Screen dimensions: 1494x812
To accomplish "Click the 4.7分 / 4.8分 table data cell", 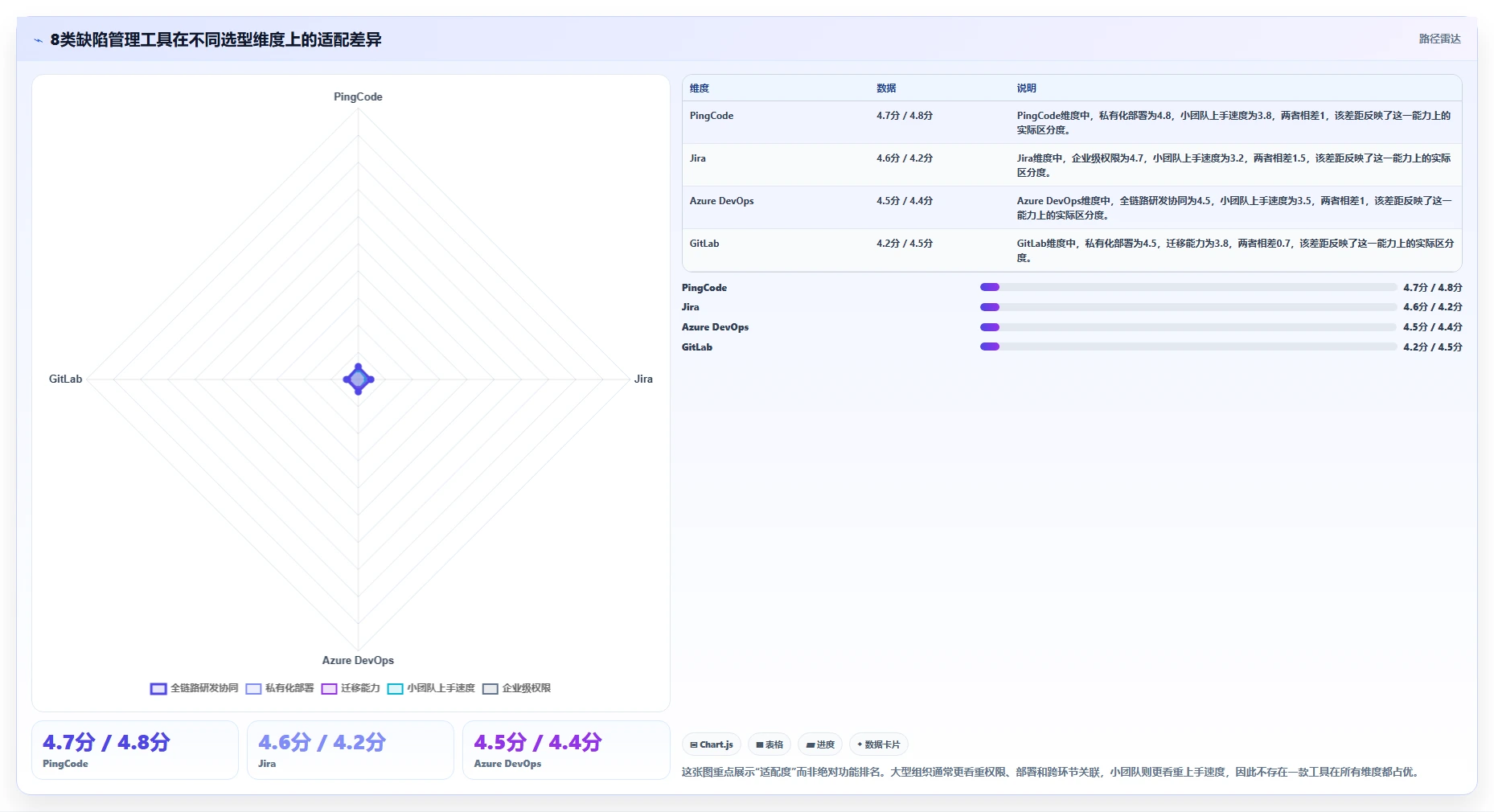I will coord(905,116).
